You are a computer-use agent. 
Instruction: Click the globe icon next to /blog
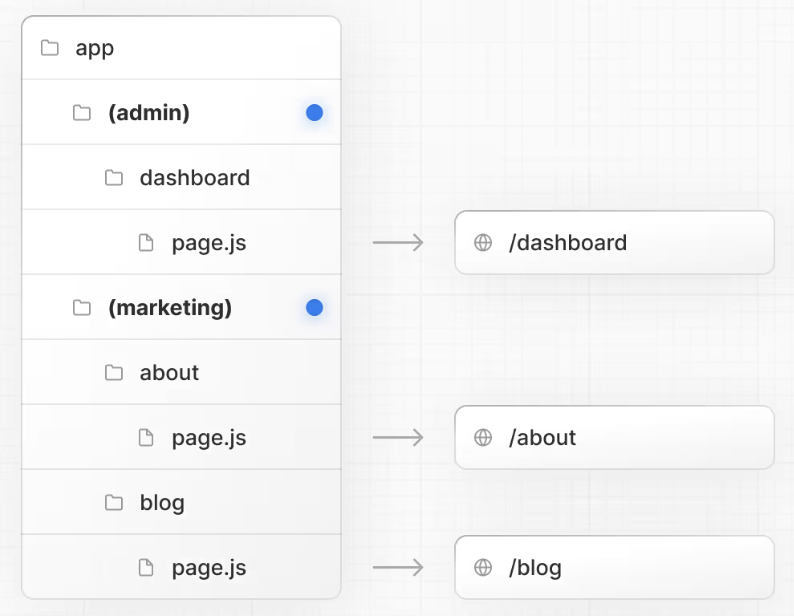click(483, 568)
